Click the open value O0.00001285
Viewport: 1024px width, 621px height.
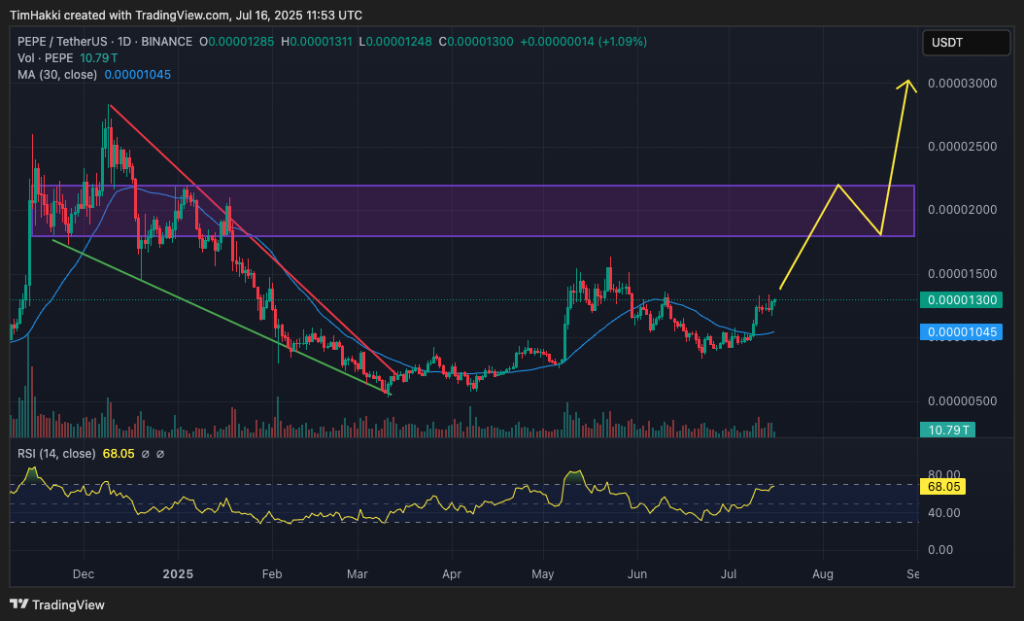pyautogui.click(x=236, y=42)
